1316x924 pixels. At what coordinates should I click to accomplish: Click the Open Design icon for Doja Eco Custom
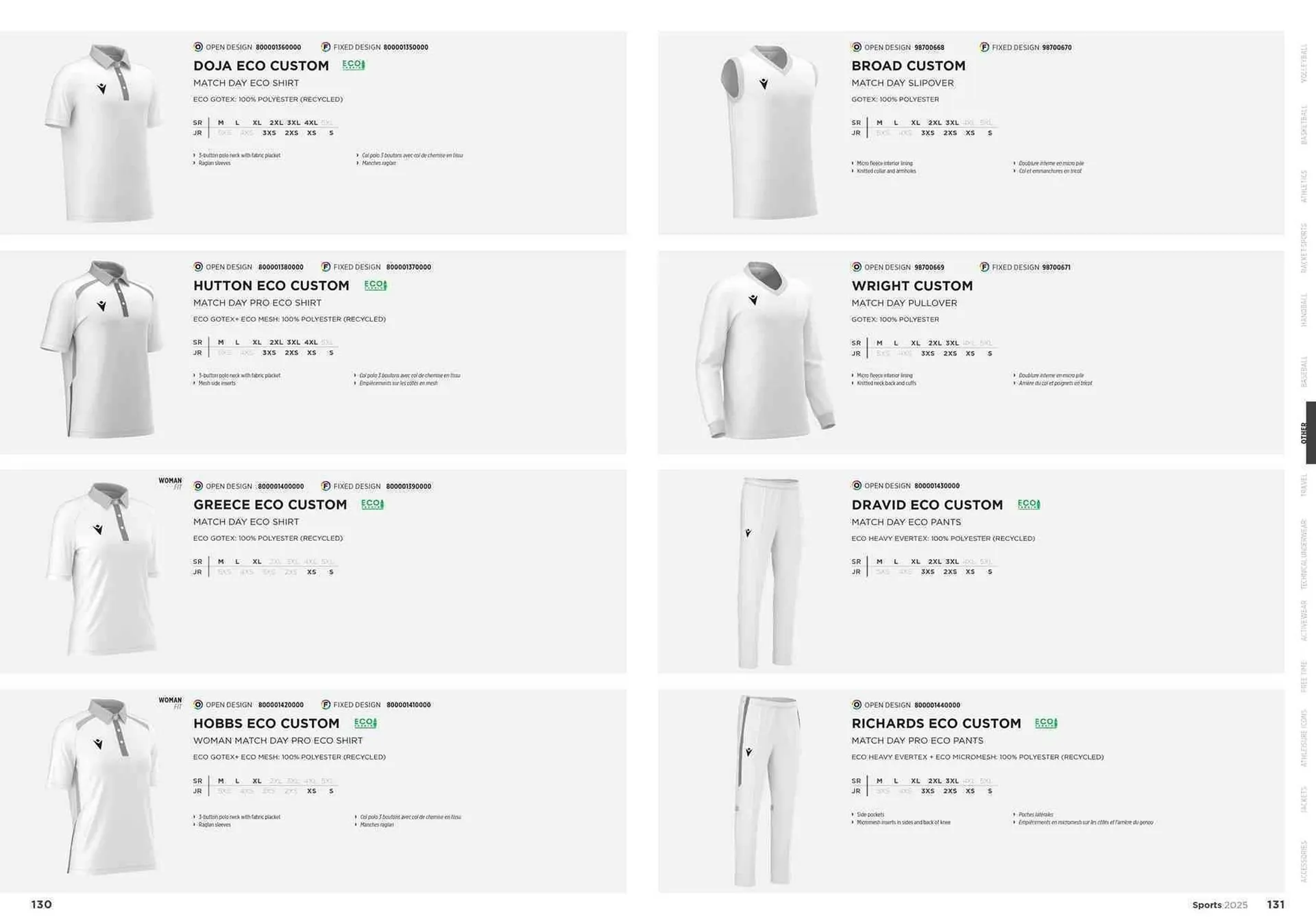pos(198,47)
